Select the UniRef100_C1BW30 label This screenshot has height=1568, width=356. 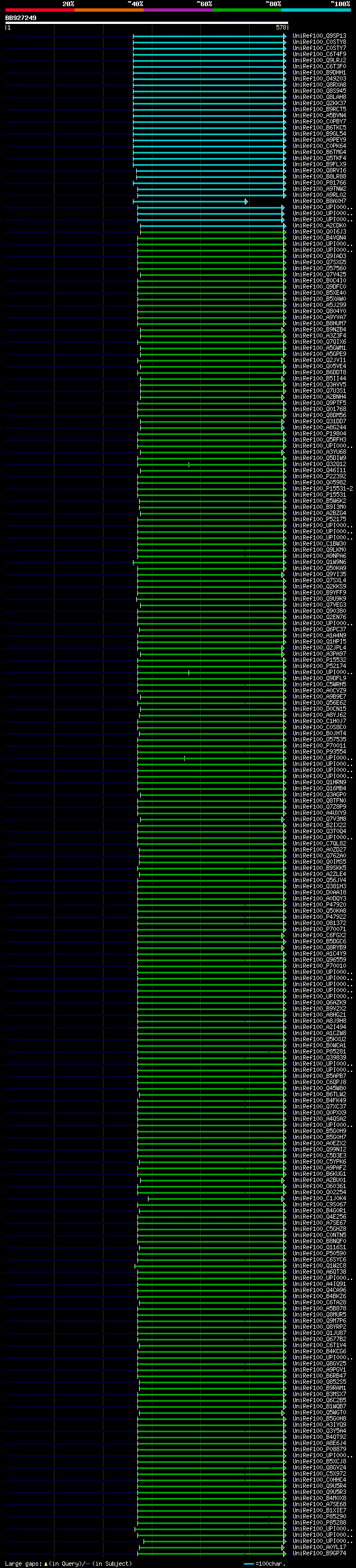[319, 543]
